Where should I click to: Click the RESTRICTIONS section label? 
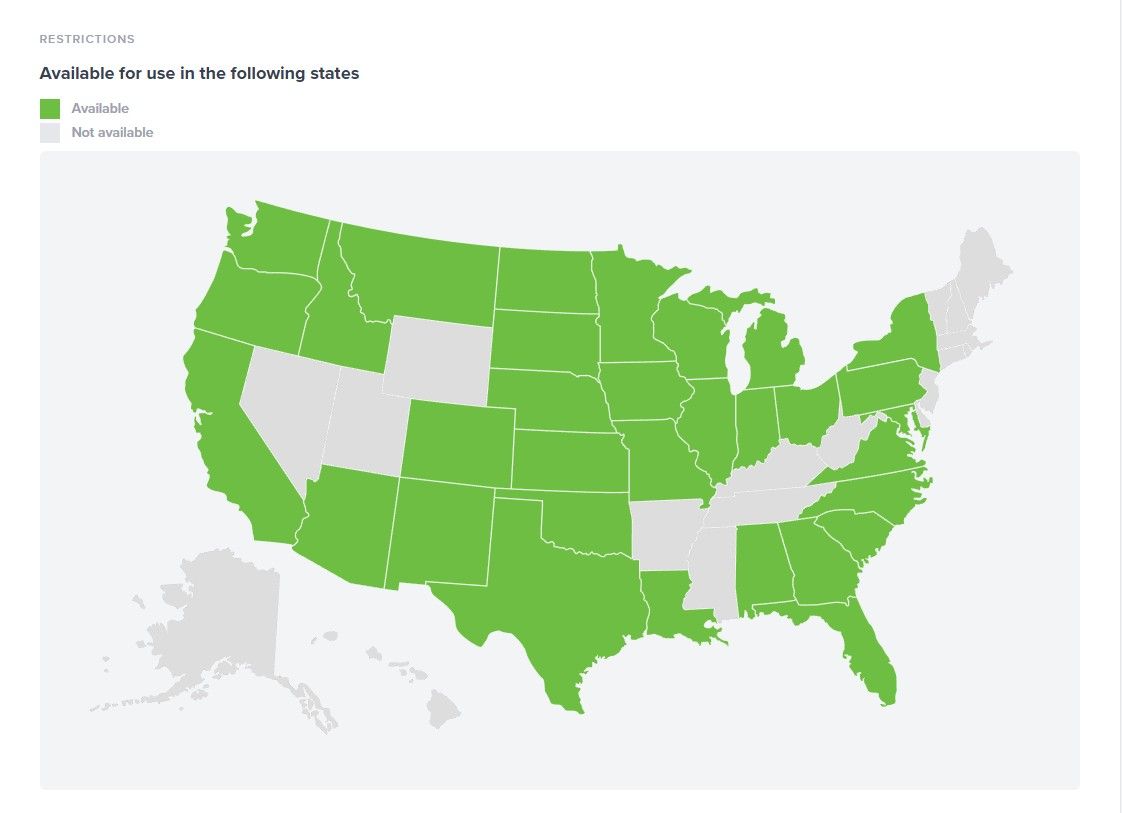pyautogui.click(x=87, y=39)
